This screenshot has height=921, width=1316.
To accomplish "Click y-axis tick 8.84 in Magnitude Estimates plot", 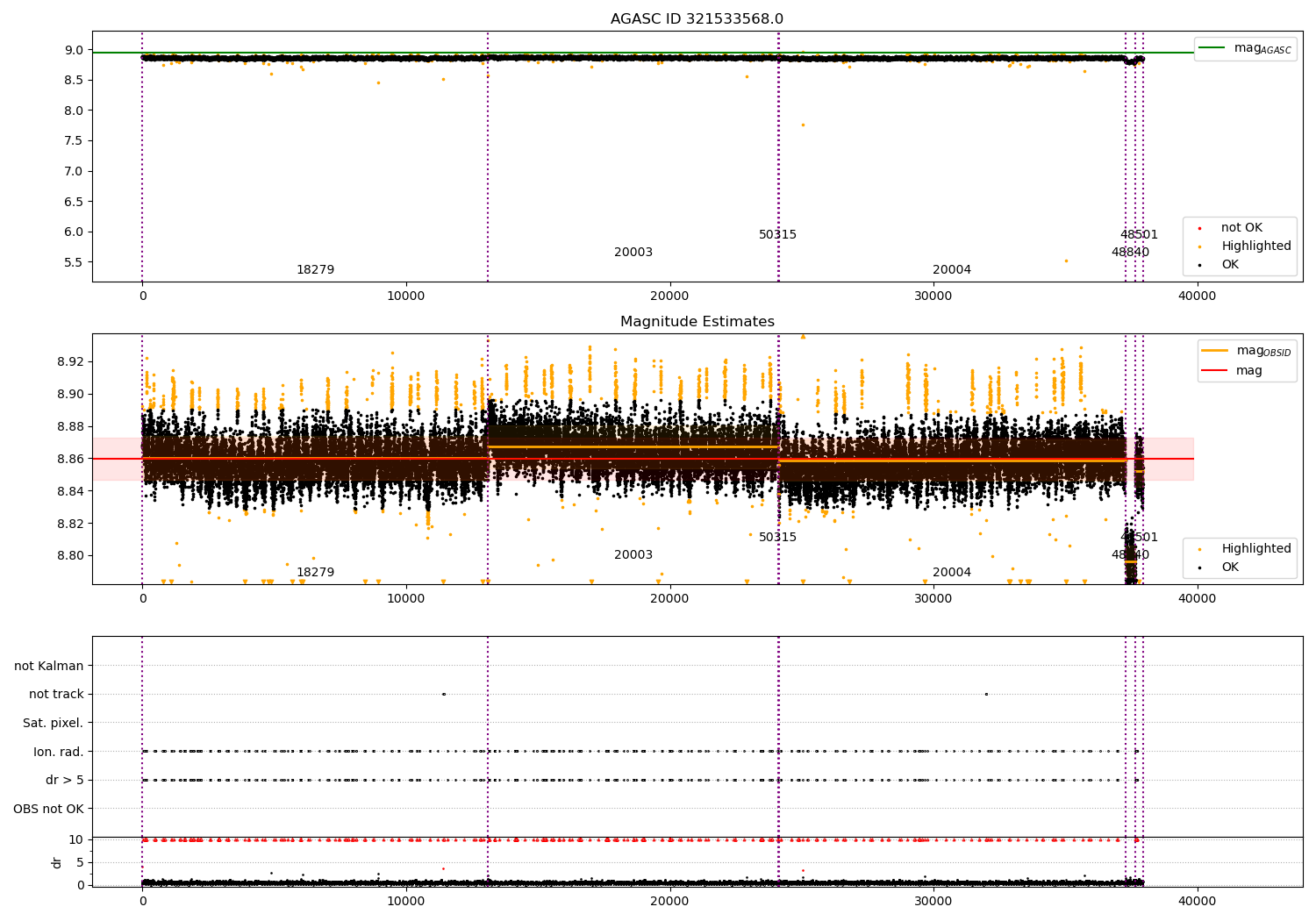I will point(70,491).
